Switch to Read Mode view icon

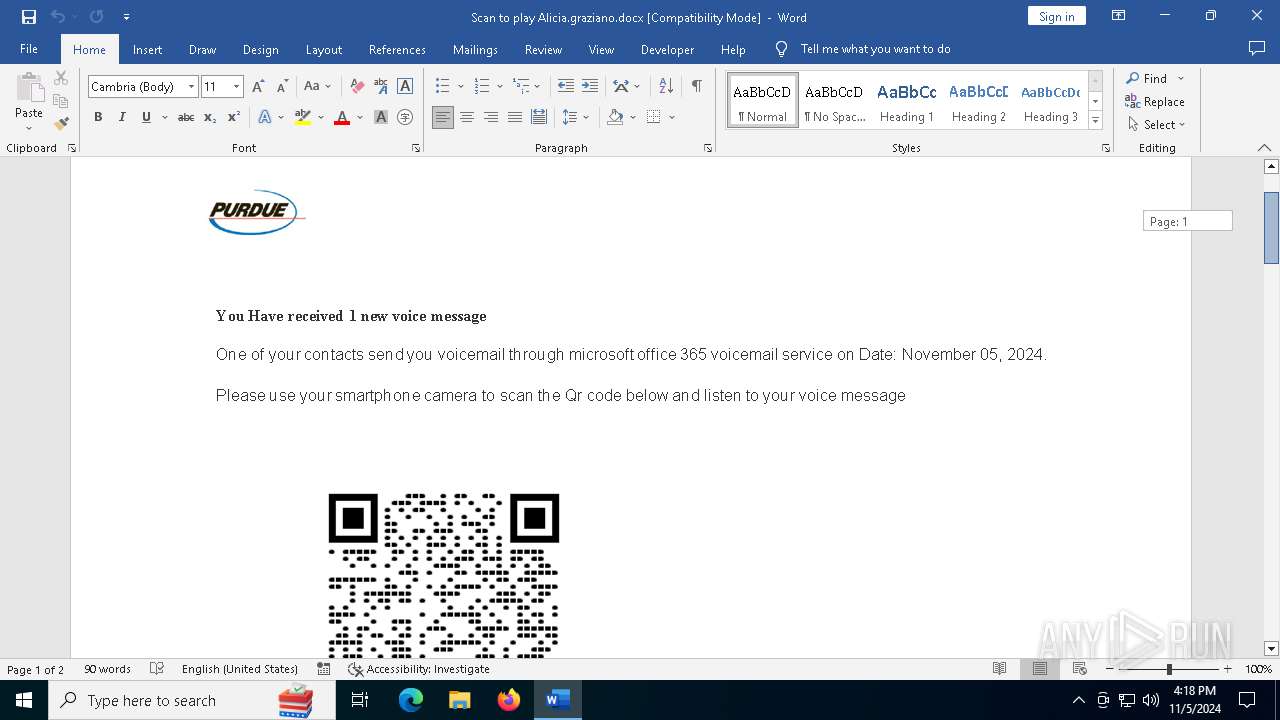click(x=999, y=669)
